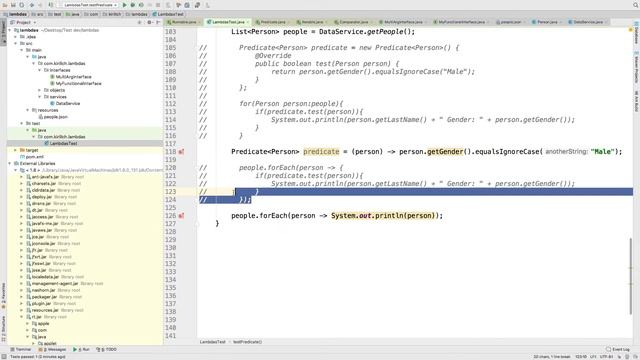The image size is (640, 360).
Task: Run the current test configuration
Action: coord(124,5)
